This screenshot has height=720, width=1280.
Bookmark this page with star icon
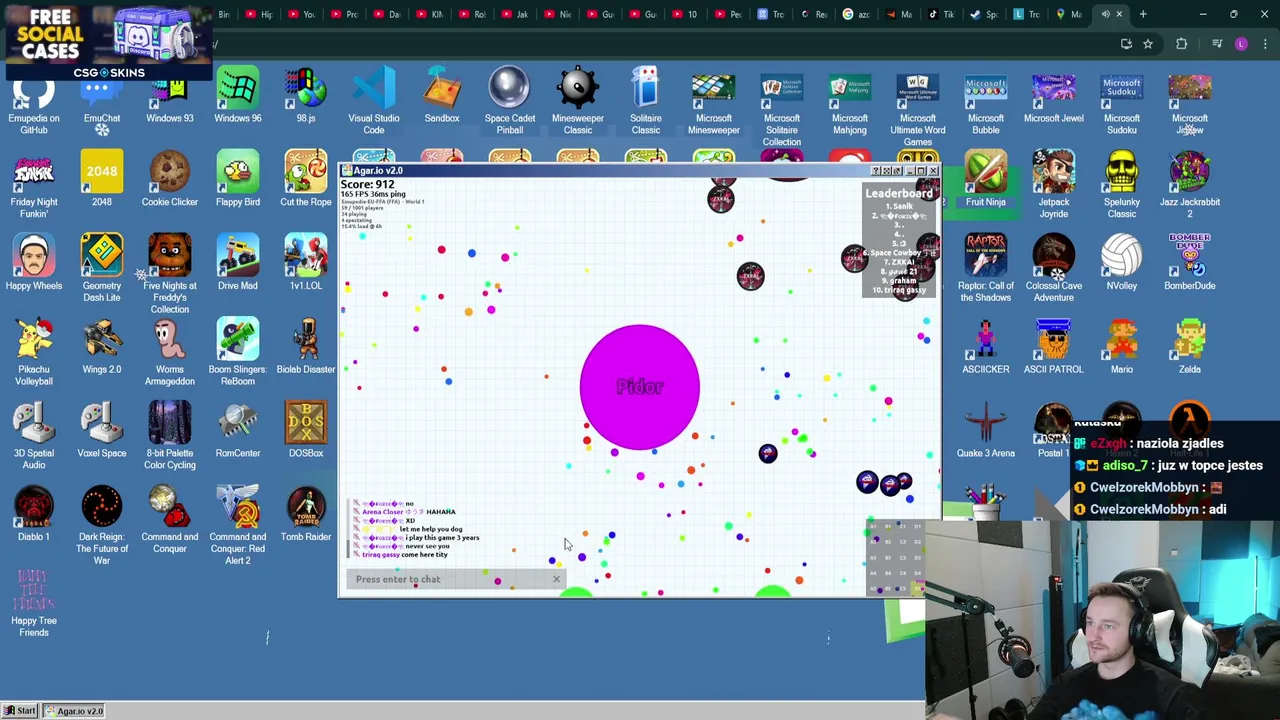(x=1148, y=44)
